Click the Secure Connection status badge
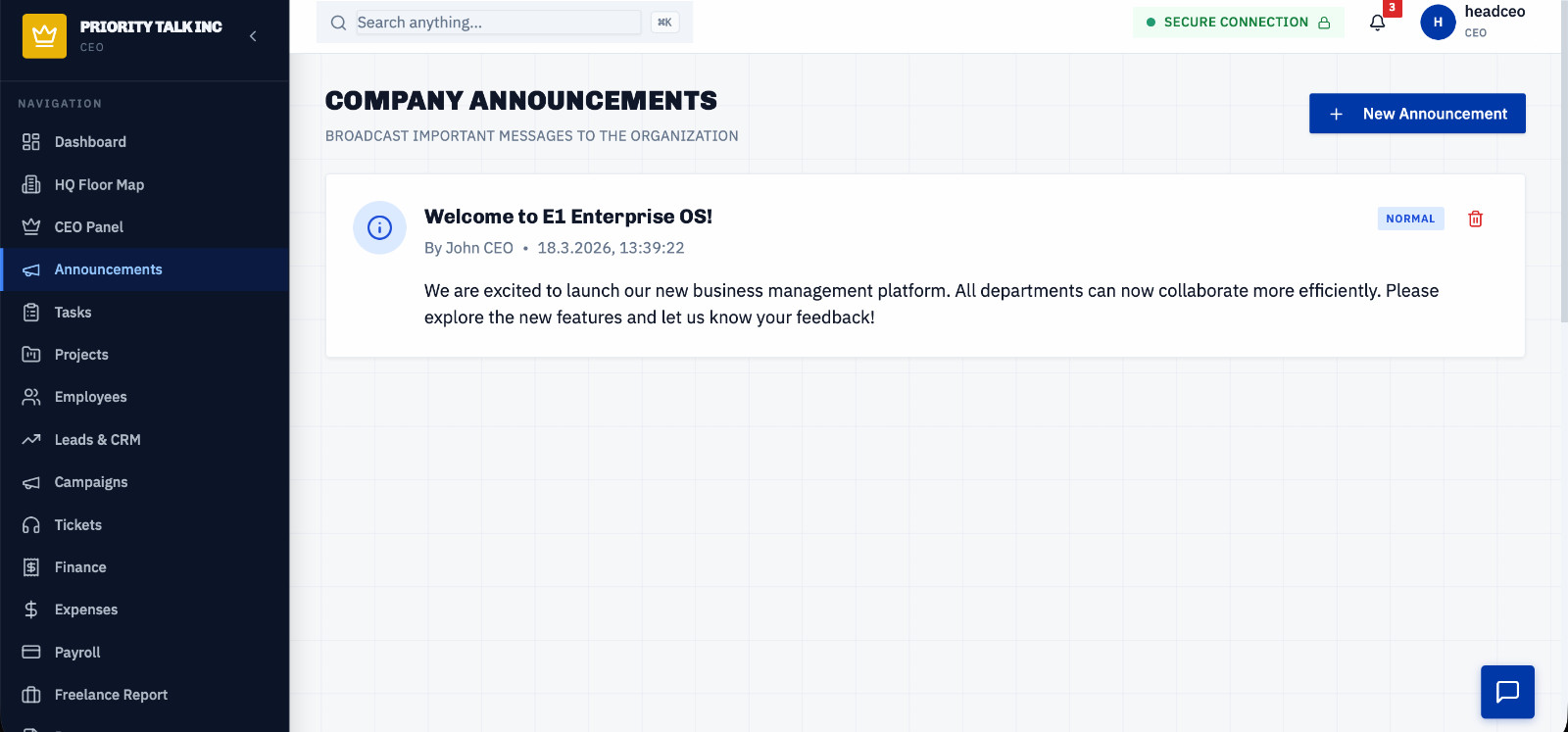The height and width of the screenshot is (732, 1568). click(x=1238, y=22)
